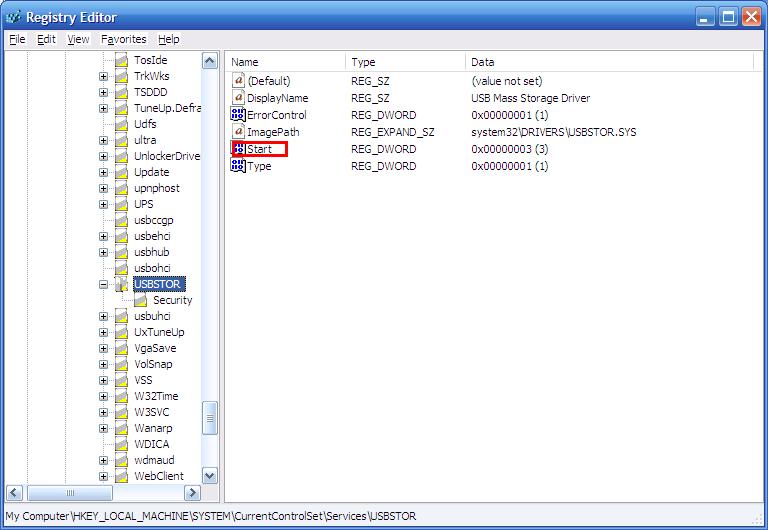The image size is (768, 530).
Task: Select the Security subkey
Action: (x=172, y=300)
